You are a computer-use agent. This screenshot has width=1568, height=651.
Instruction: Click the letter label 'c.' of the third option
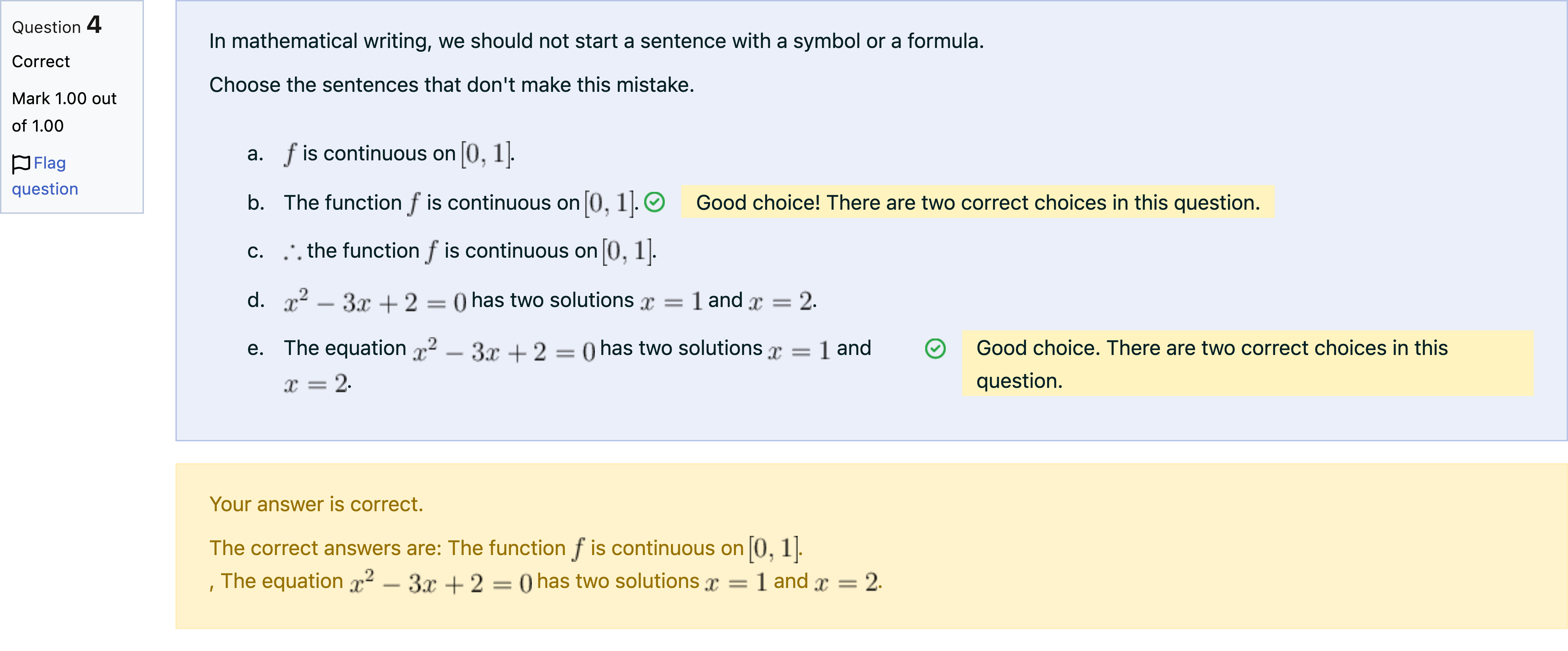point(256,251)
